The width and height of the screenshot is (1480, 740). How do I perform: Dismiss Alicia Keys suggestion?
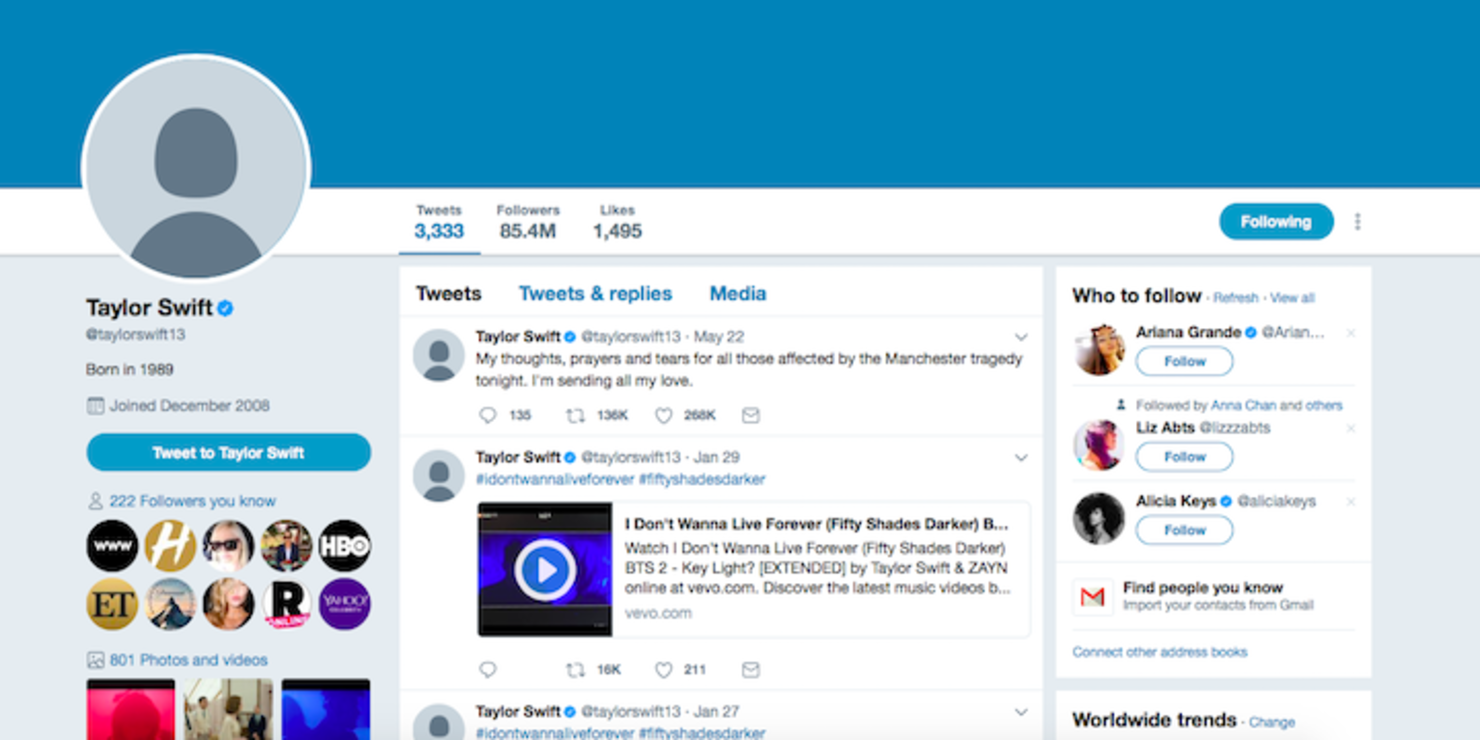click(x=1351, y=502)
